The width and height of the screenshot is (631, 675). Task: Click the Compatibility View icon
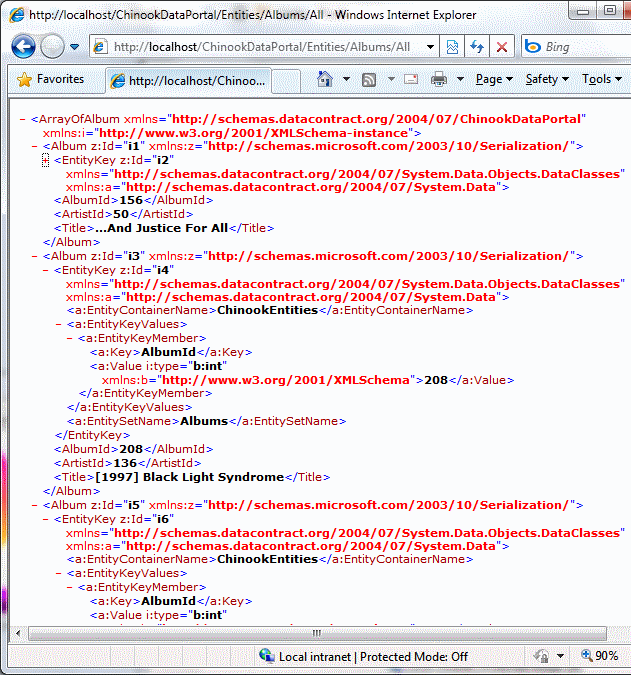point(453,47)
